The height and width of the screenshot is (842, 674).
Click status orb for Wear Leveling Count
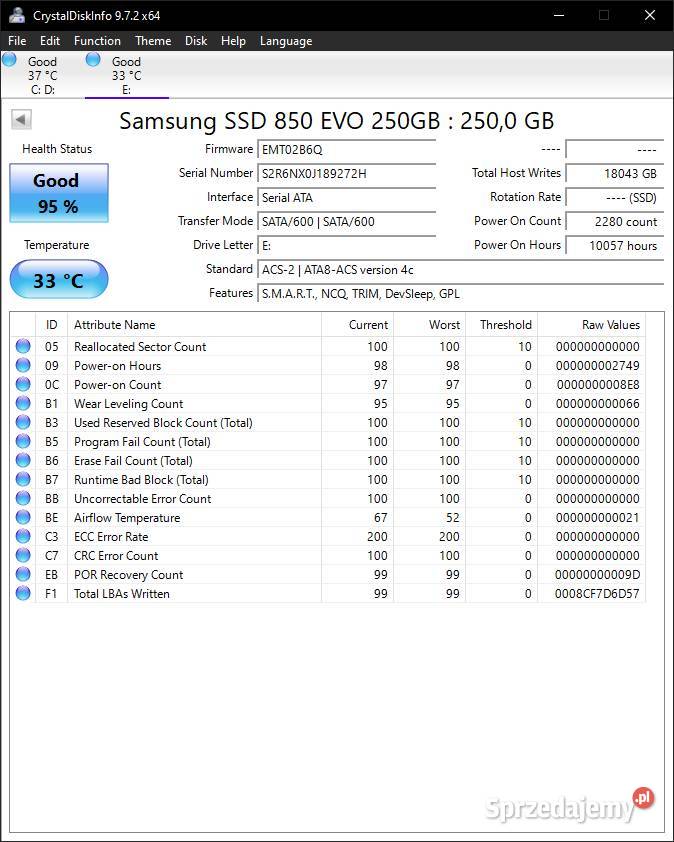pos(23,403)
